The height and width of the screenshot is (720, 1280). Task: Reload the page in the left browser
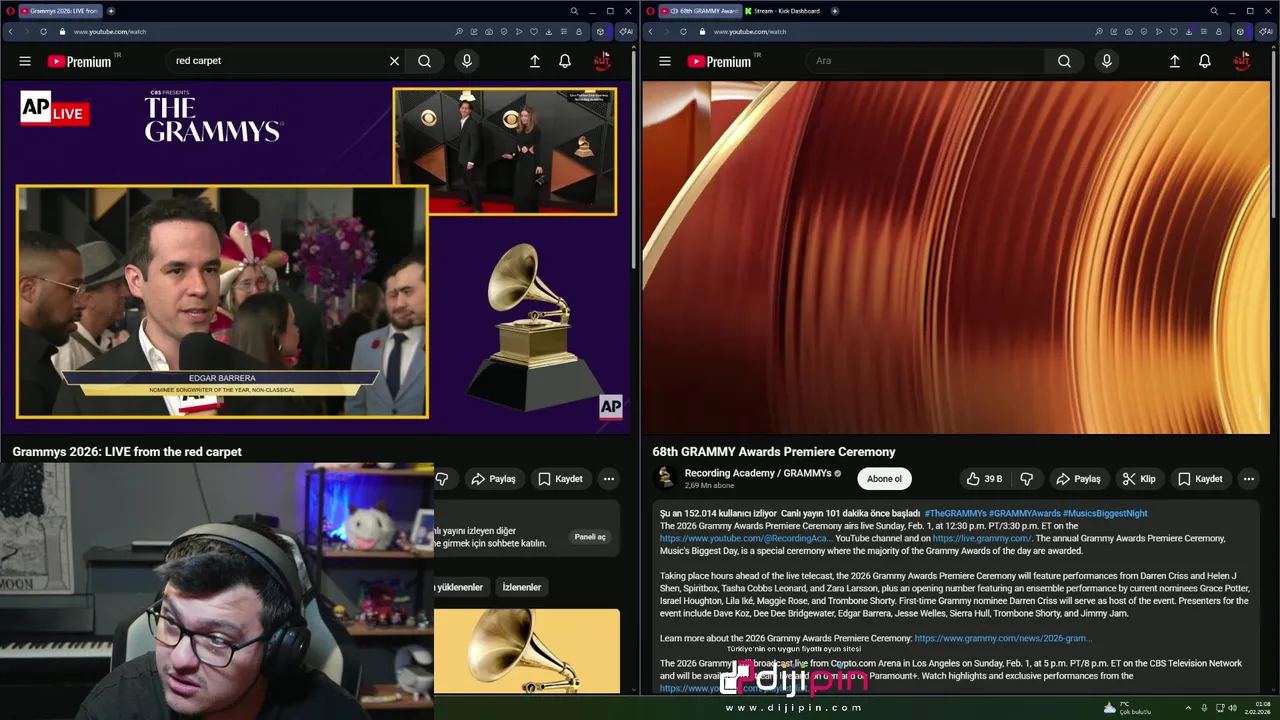pyautogui.click(x=43, y=31)
